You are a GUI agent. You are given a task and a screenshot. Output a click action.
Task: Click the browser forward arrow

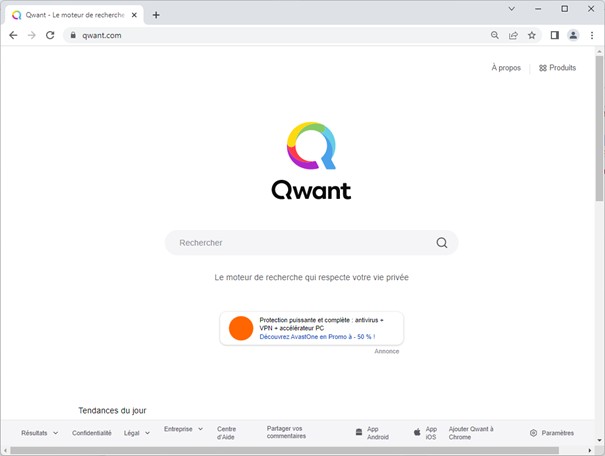(32, 35)
